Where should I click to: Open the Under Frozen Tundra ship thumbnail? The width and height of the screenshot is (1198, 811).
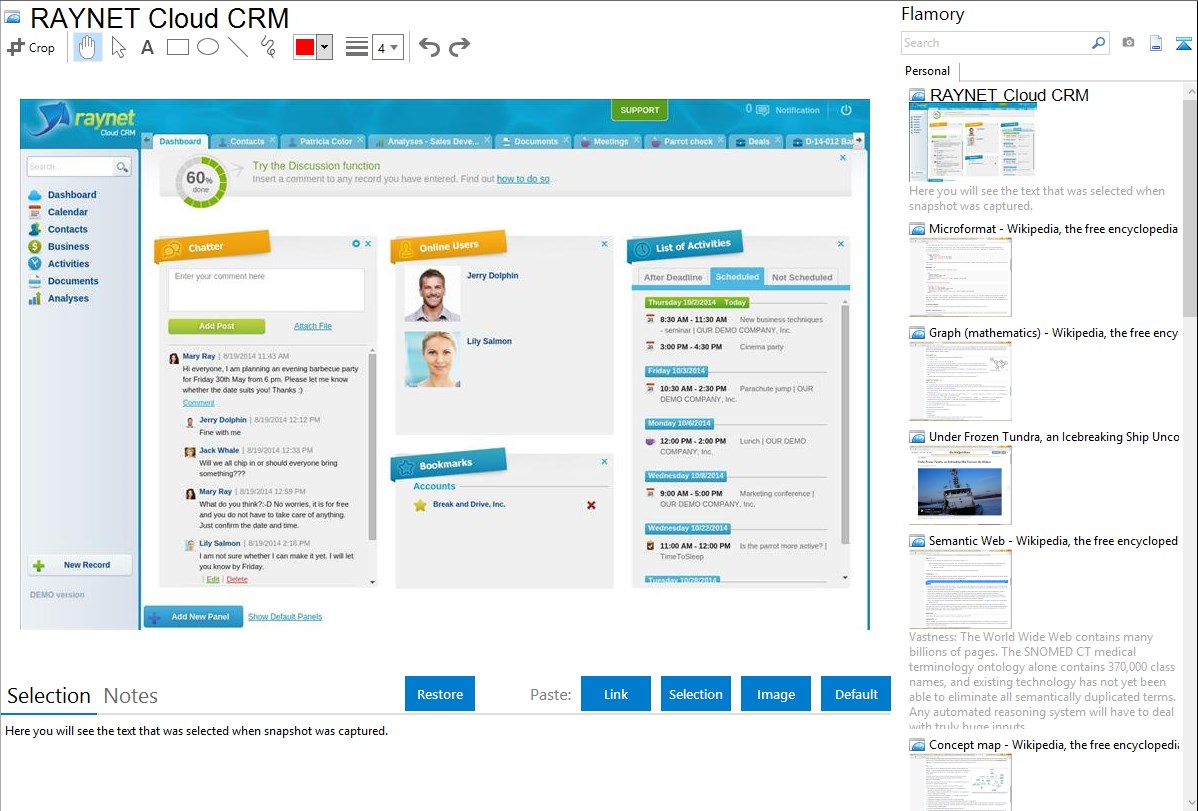[960, 485]
